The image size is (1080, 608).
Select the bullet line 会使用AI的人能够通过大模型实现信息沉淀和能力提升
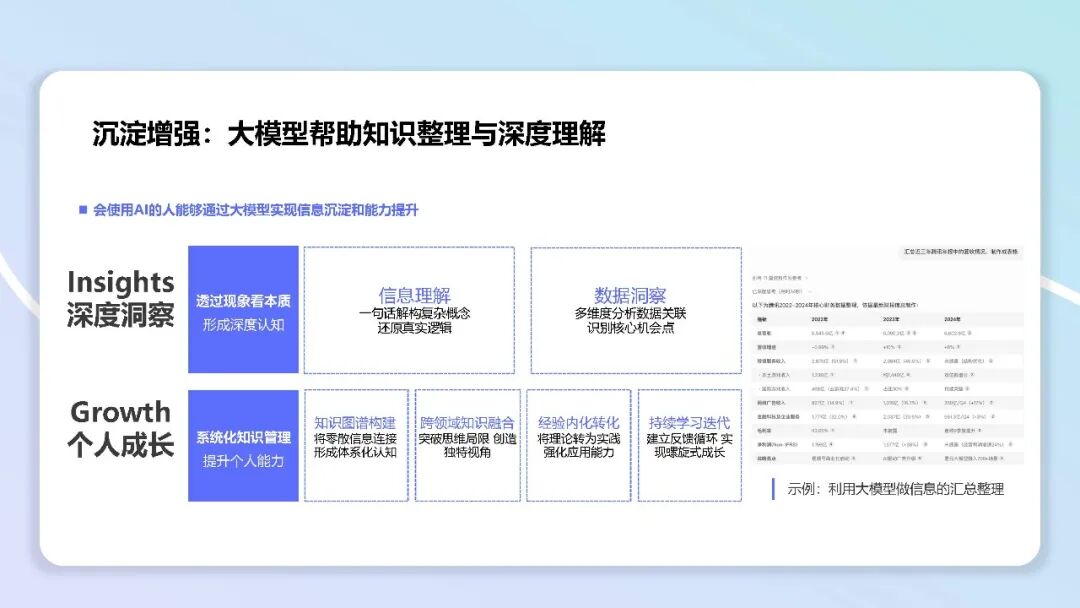pos(256,210)
